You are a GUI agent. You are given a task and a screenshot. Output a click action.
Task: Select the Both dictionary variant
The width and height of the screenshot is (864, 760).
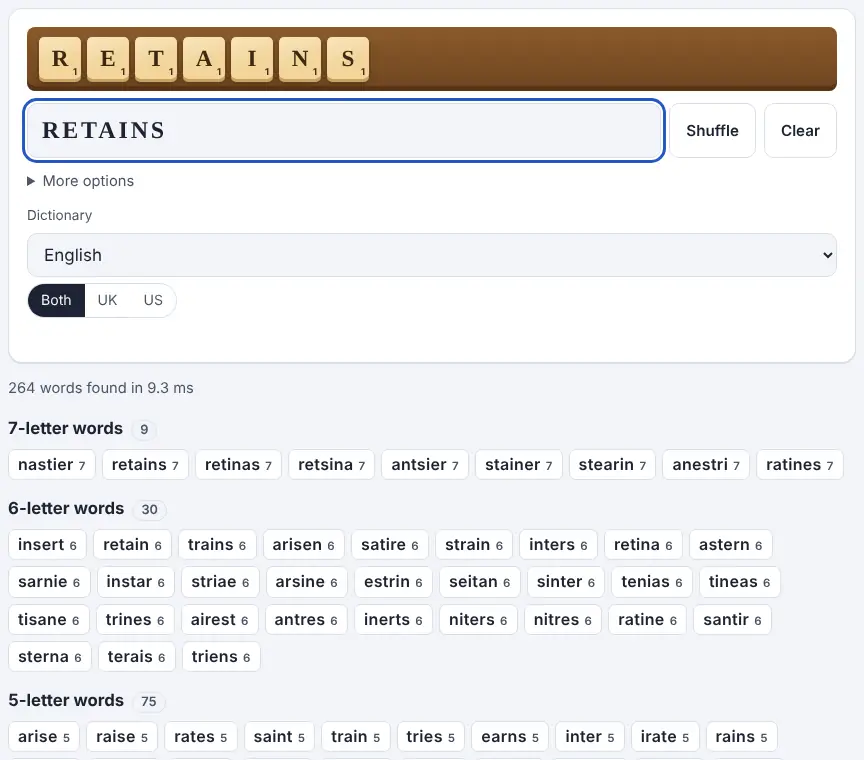(x=56, y=300)
